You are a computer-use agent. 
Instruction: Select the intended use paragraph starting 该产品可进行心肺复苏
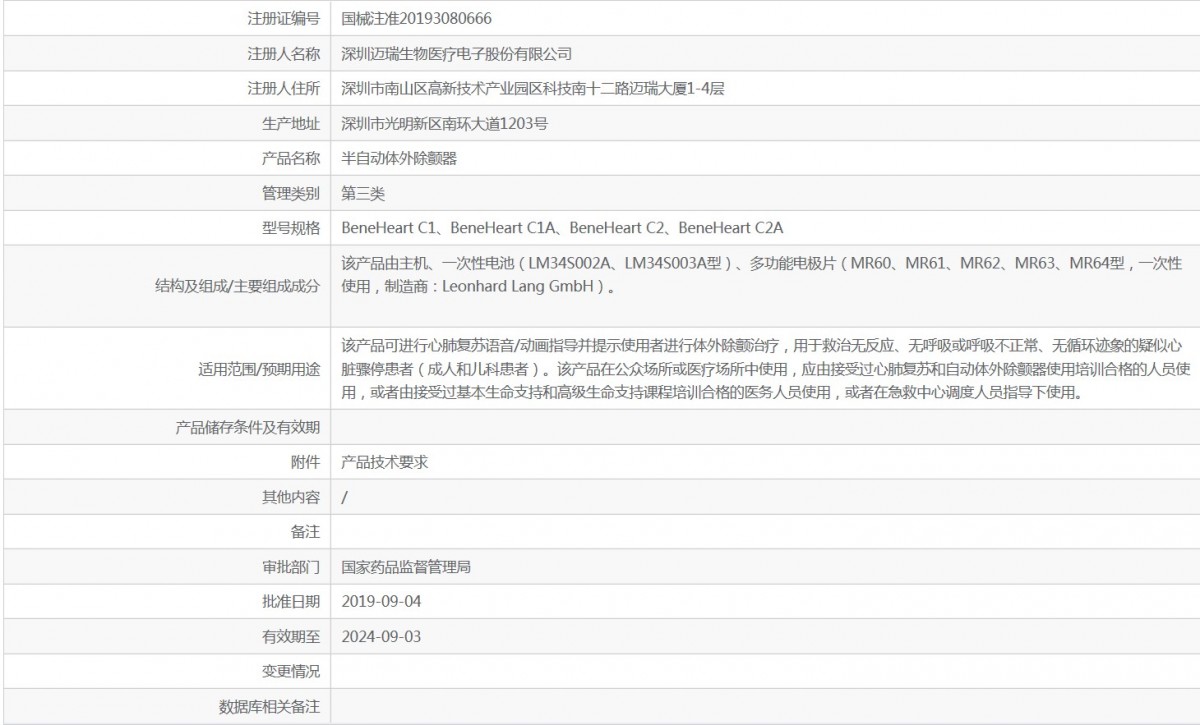point(766,369)
